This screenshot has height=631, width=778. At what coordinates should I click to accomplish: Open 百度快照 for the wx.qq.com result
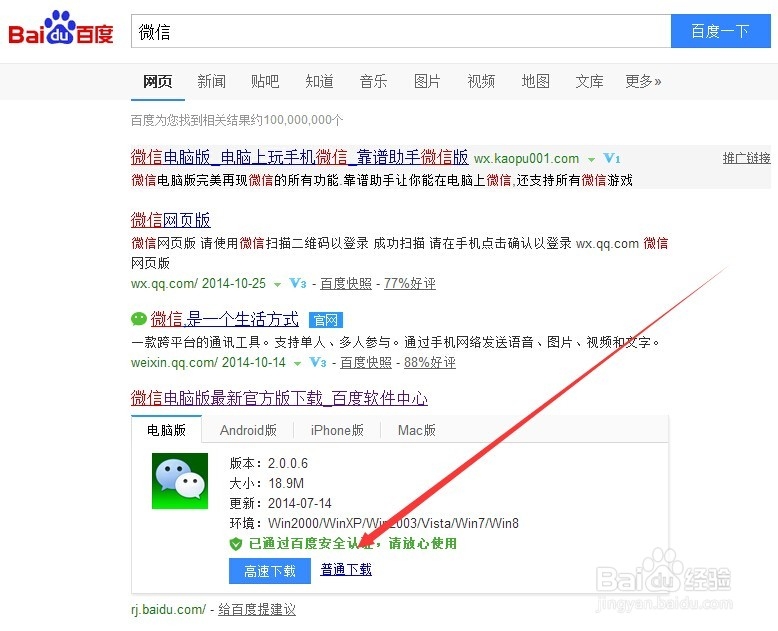[x=346, y=284]
